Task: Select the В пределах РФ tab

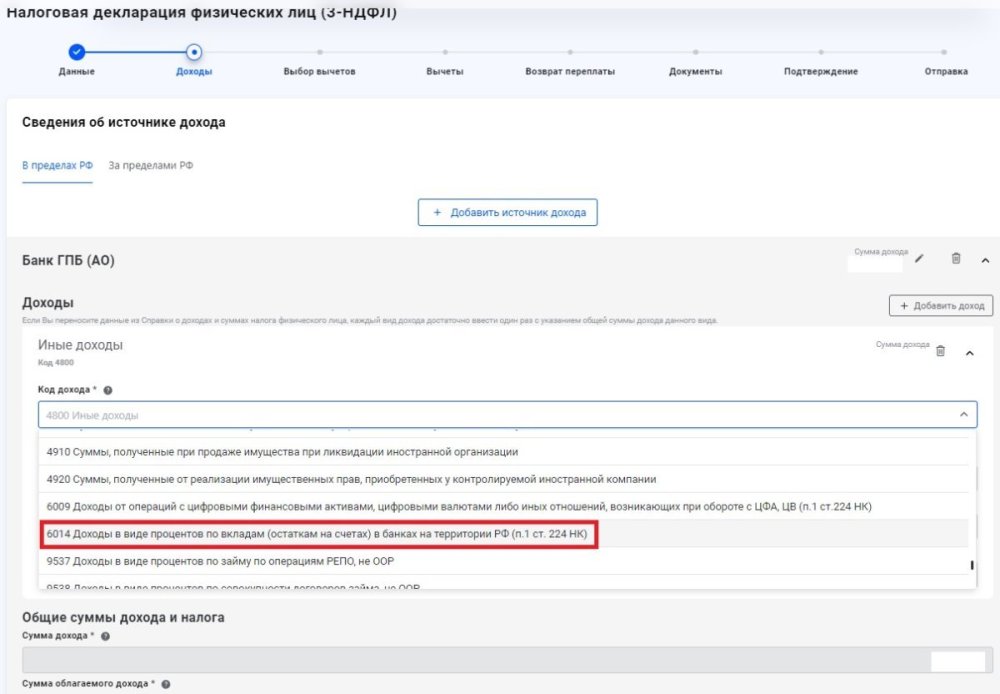Action: click(x=57, y=165)
